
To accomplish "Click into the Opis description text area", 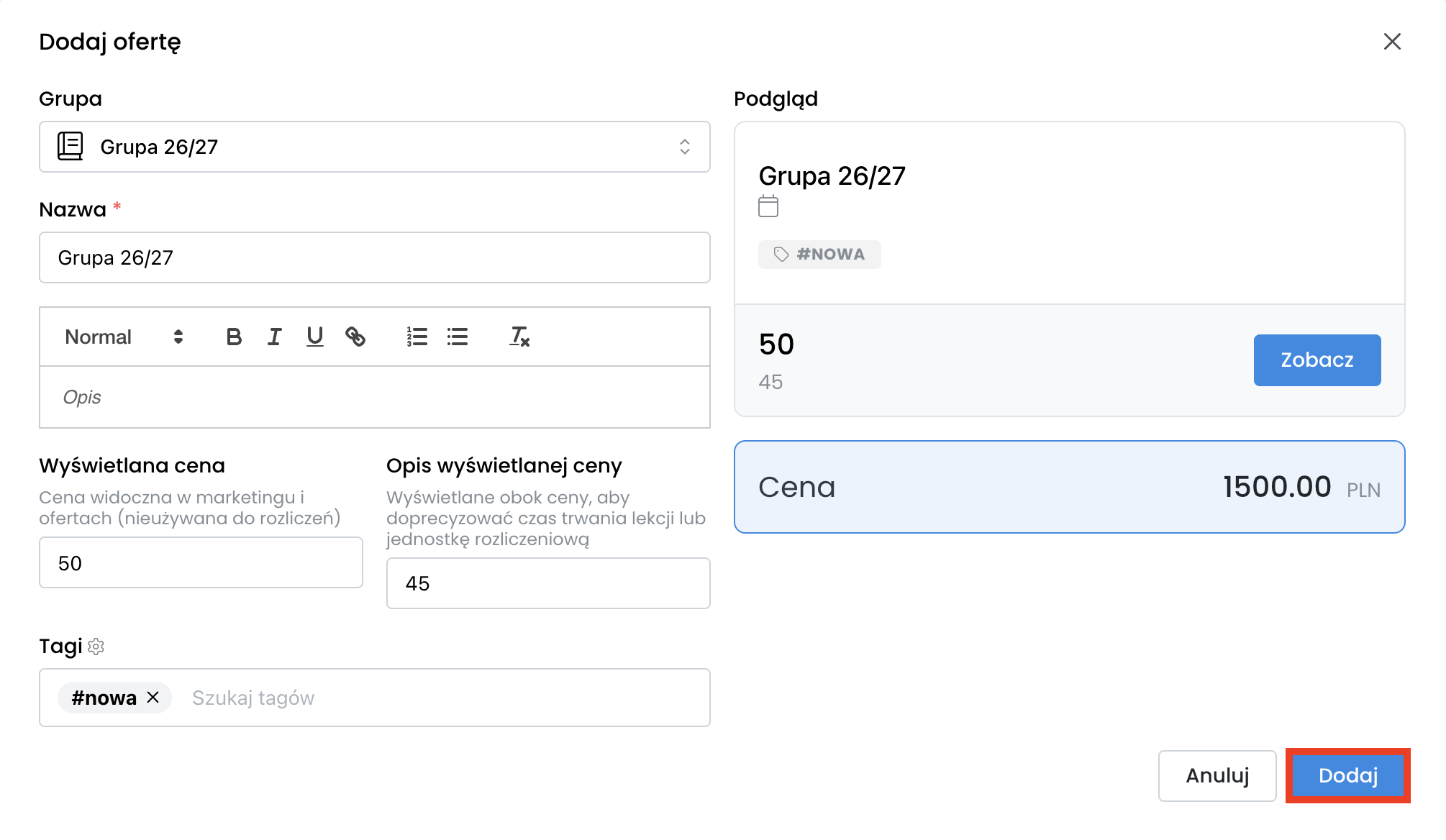I will (374, 397).
